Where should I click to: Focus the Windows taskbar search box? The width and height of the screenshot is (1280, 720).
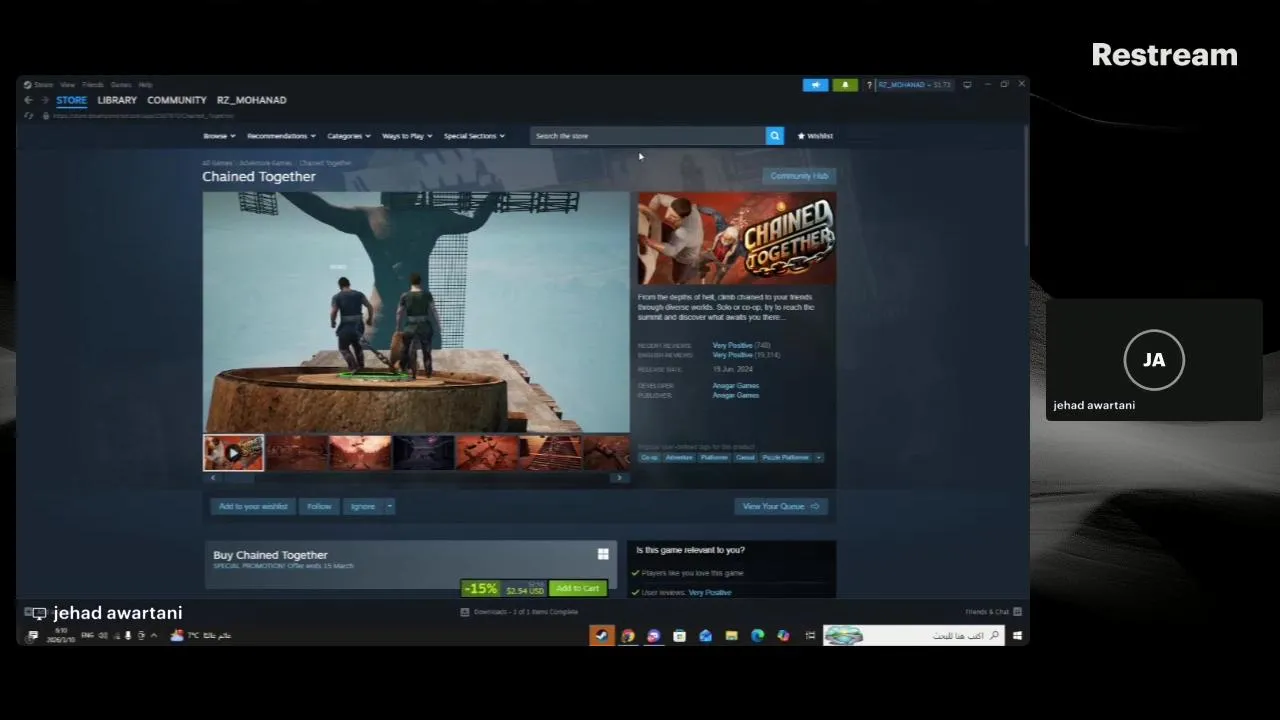(913, 636)
